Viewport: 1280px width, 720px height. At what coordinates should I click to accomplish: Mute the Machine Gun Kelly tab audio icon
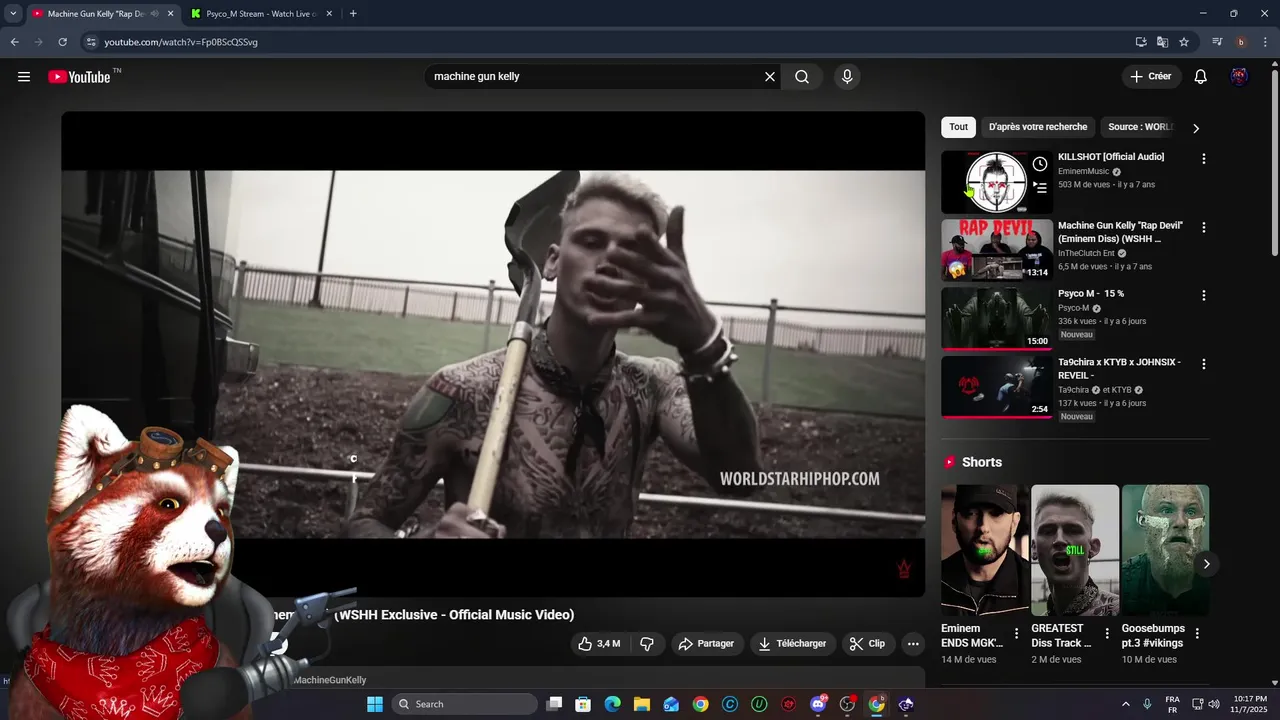(x=154, y=14)
